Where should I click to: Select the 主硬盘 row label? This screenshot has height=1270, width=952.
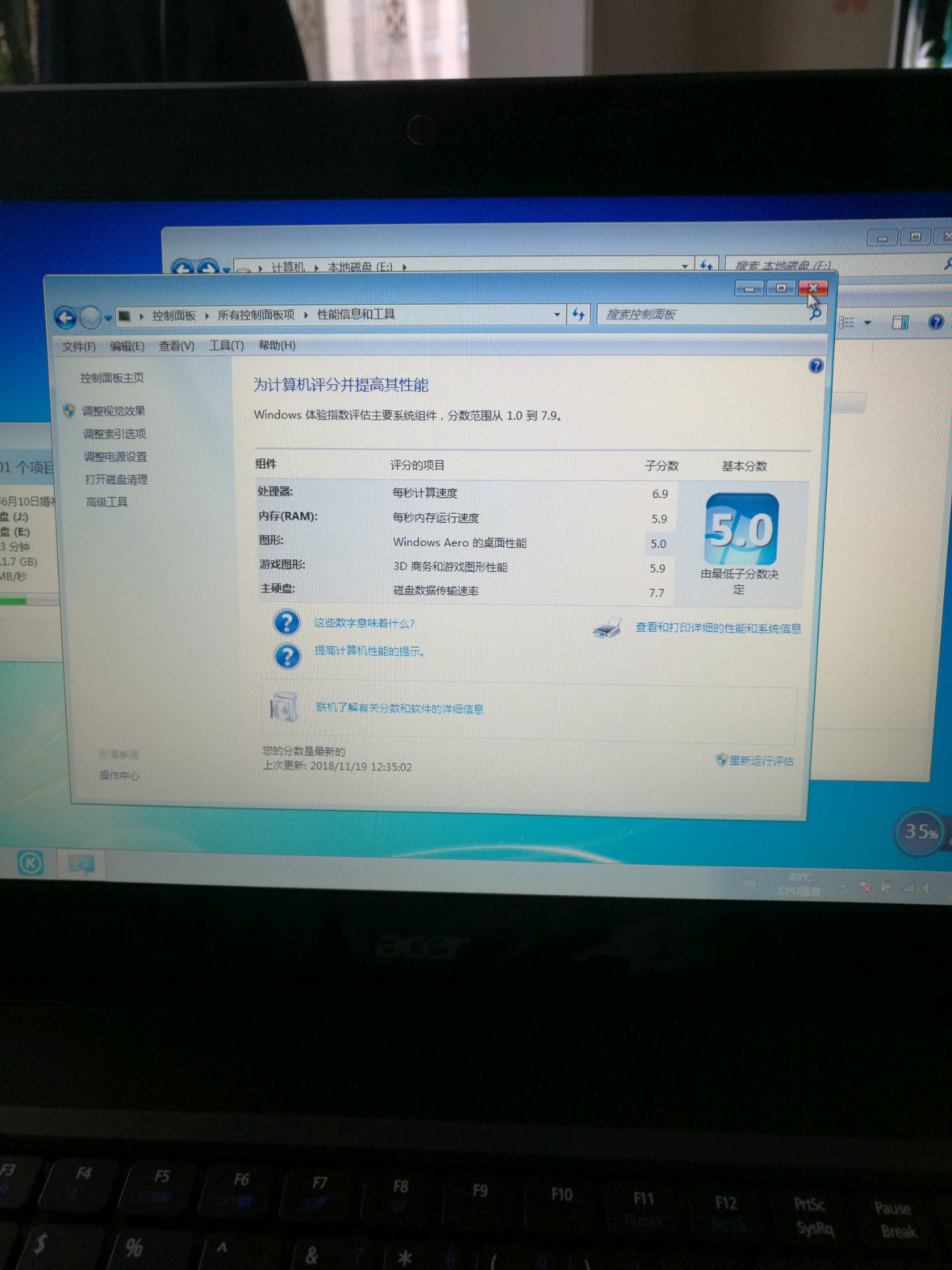[x=278, y=589]
